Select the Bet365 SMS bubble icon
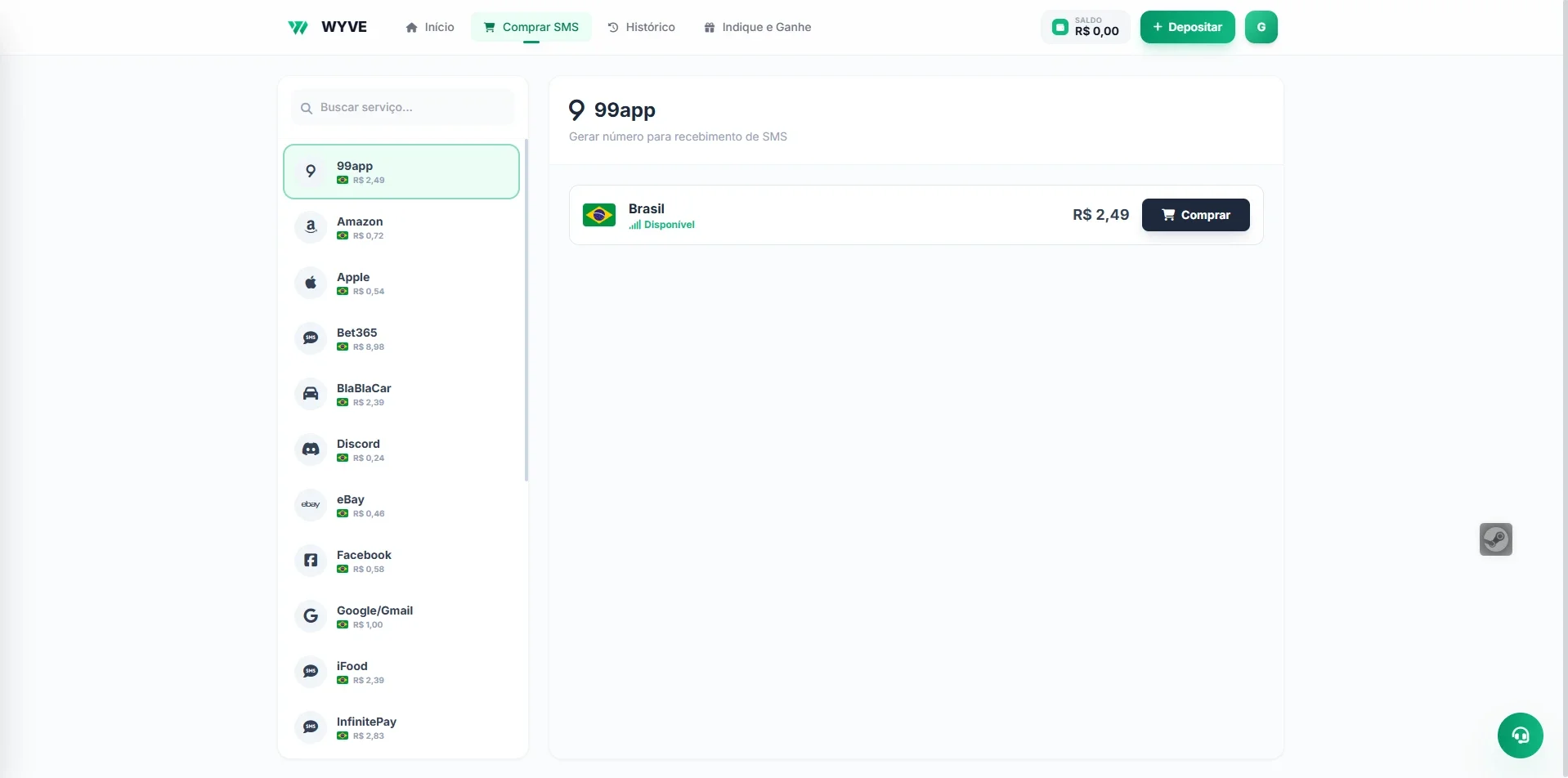 pyautogui.click(x=311, y=338)
